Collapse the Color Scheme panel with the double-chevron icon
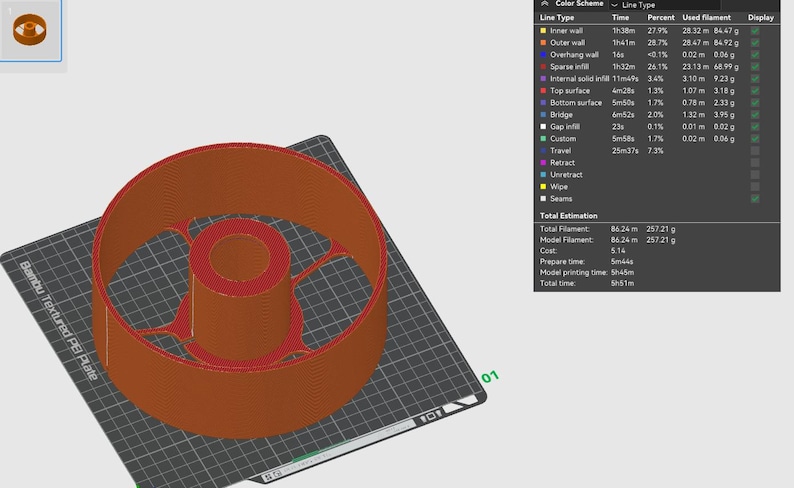This screenshot has height=488, width=794. (545, 4)
